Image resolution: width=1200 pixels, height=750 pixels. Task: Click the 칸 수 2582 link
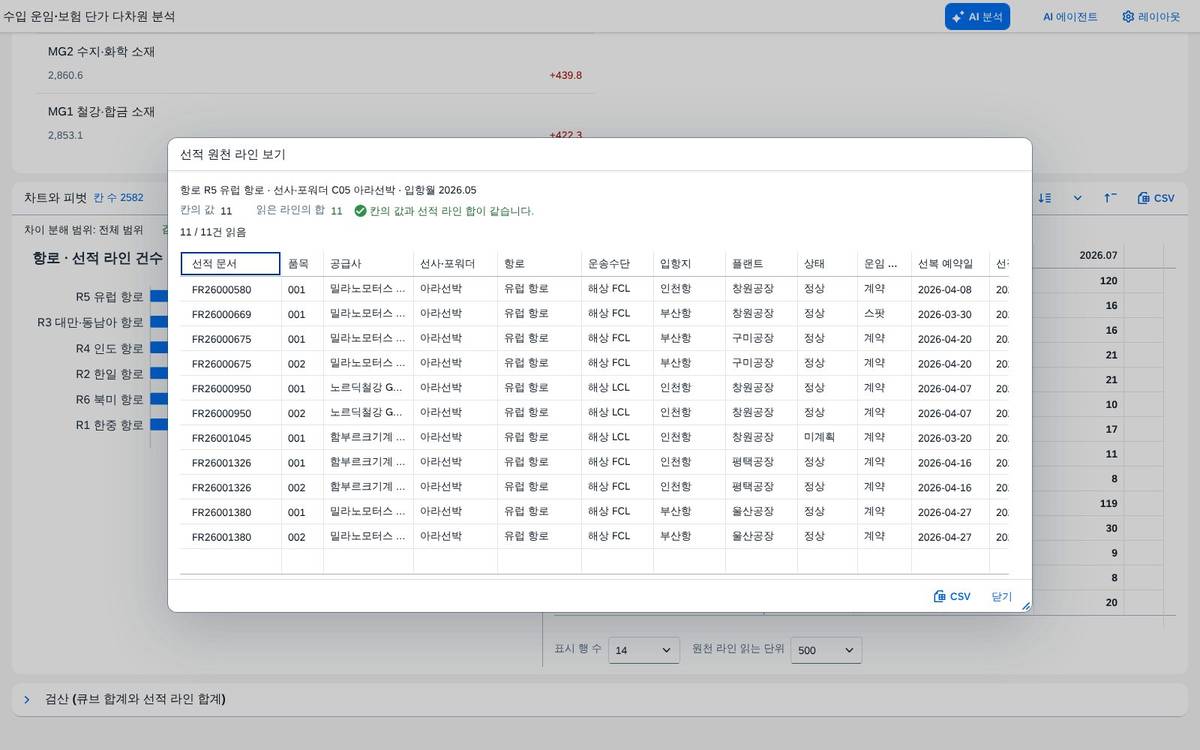tap(118, 198)
